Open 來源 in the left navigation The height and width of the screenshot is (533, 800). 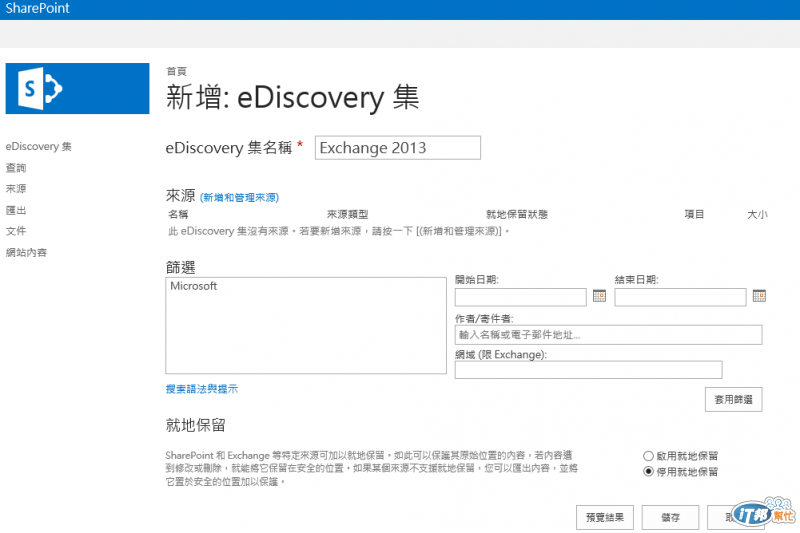pyautogui.click(x=16, y=189)
